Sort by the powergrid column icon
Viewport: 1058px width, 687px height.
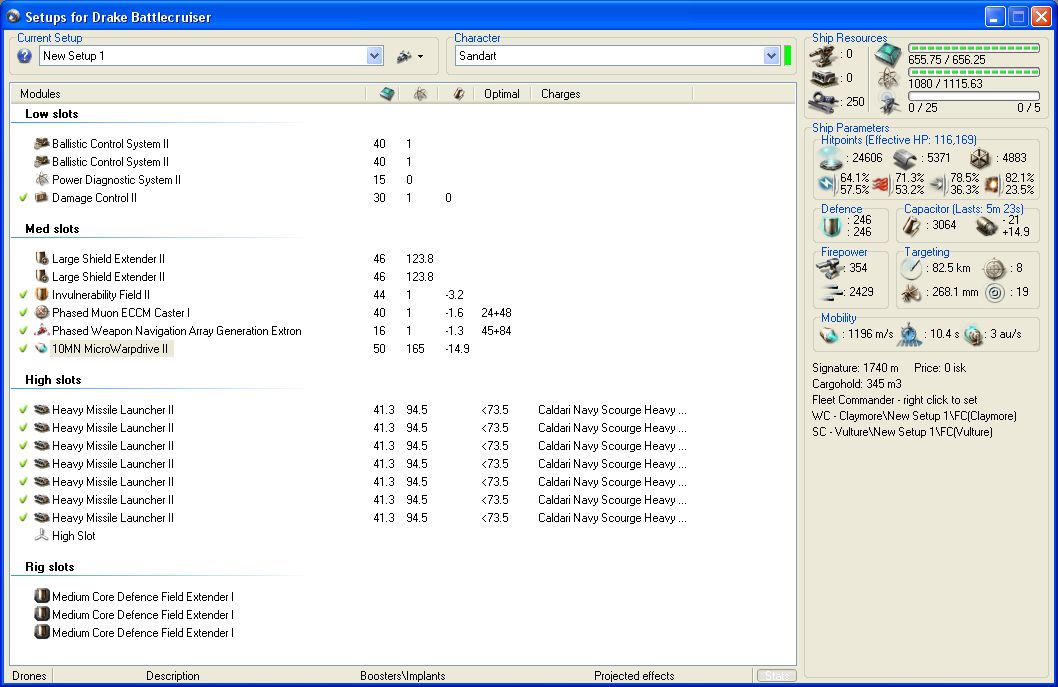(420, 94)
